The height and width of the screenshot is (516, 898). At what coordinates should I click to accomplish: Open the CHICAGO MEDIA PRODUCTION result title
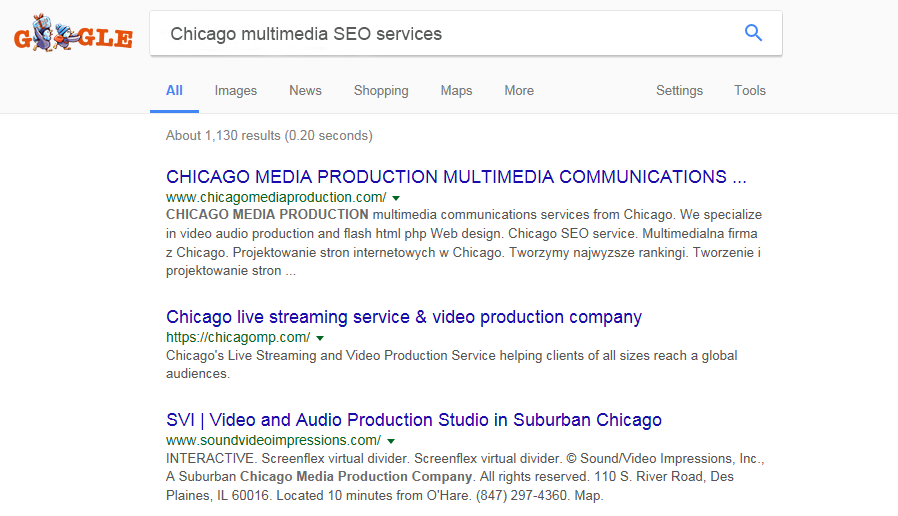coord(456,177)
